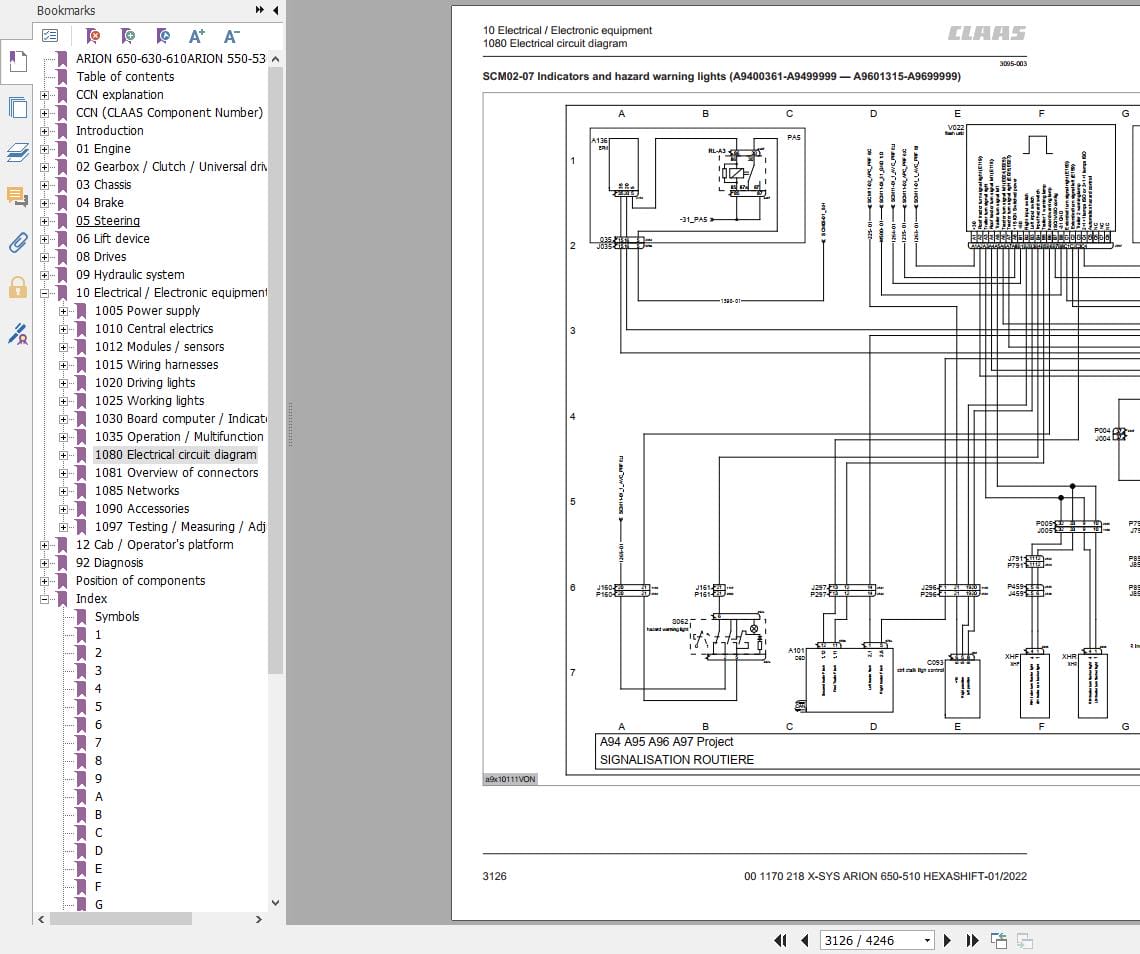The width and height of the screenshot is (1140, 954).
Task: Go to the 1097 Testing / Measuring bookmark
Action: tap(180, 526)
